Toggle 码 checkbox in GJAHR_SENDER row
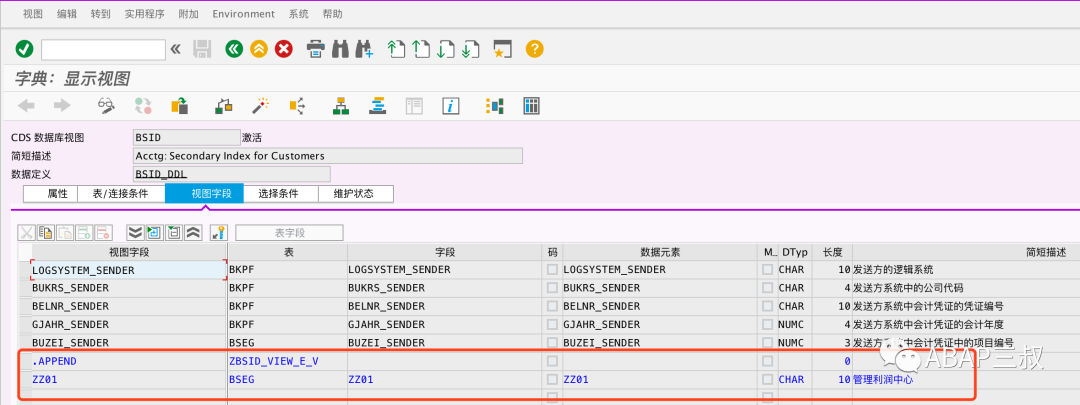The width and height of the screenshot is (1080, 405). coord(552,324)
